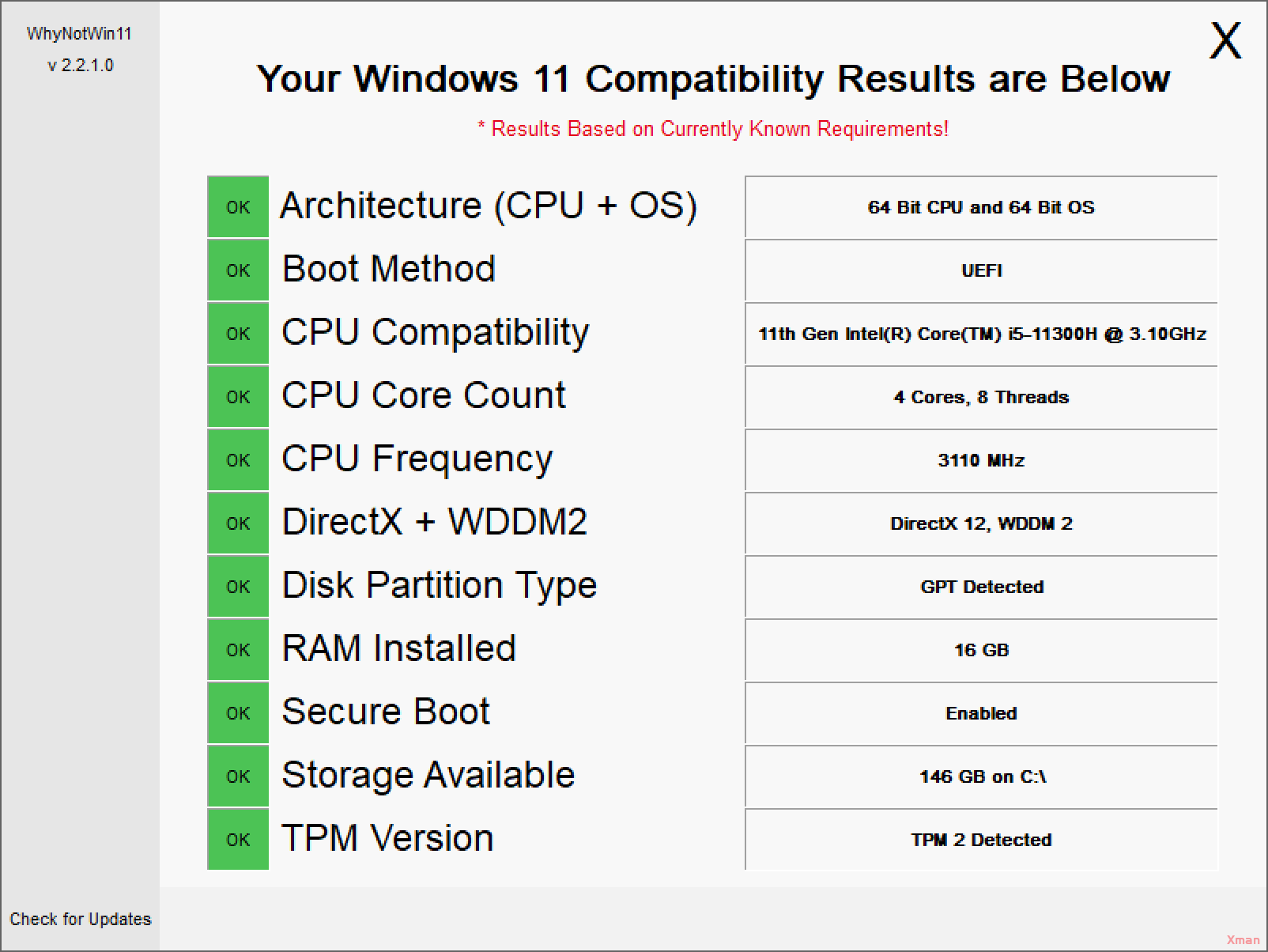Click the 4 Cores, 8 Threads result
This screenshot has height=952, width=1268.
(x=980, y=396)
